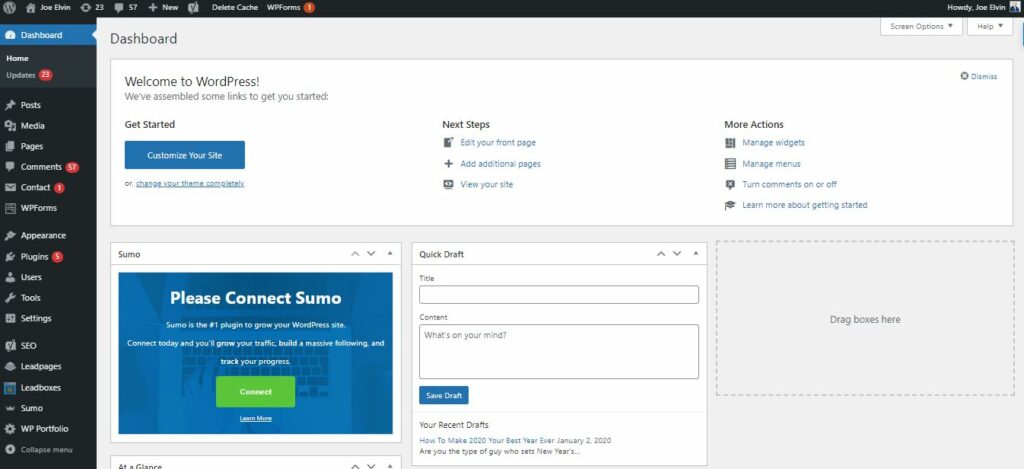The image size is (1024, 469).
Task: Follow change your theme completely link
Action: tap(190, 184)
